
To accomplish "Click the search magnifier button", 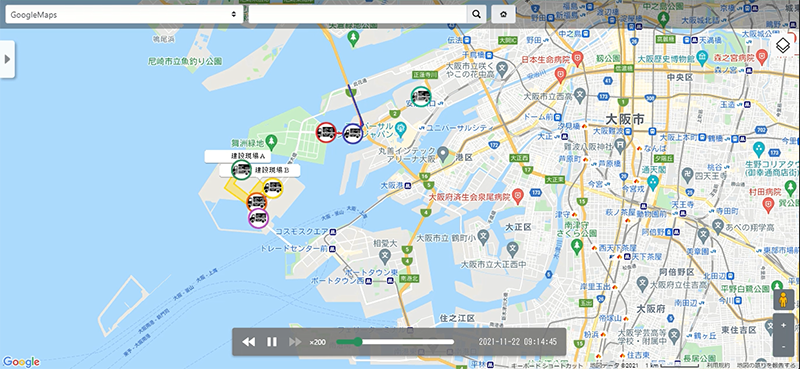I will coord(476,14).
